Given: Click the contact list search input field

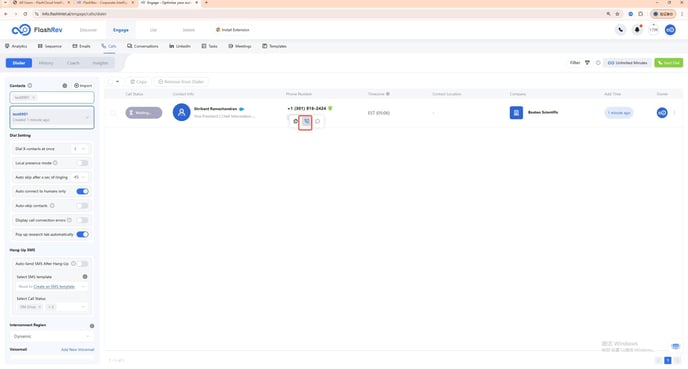Looking at the screenshot, I should tap(52, 97).
